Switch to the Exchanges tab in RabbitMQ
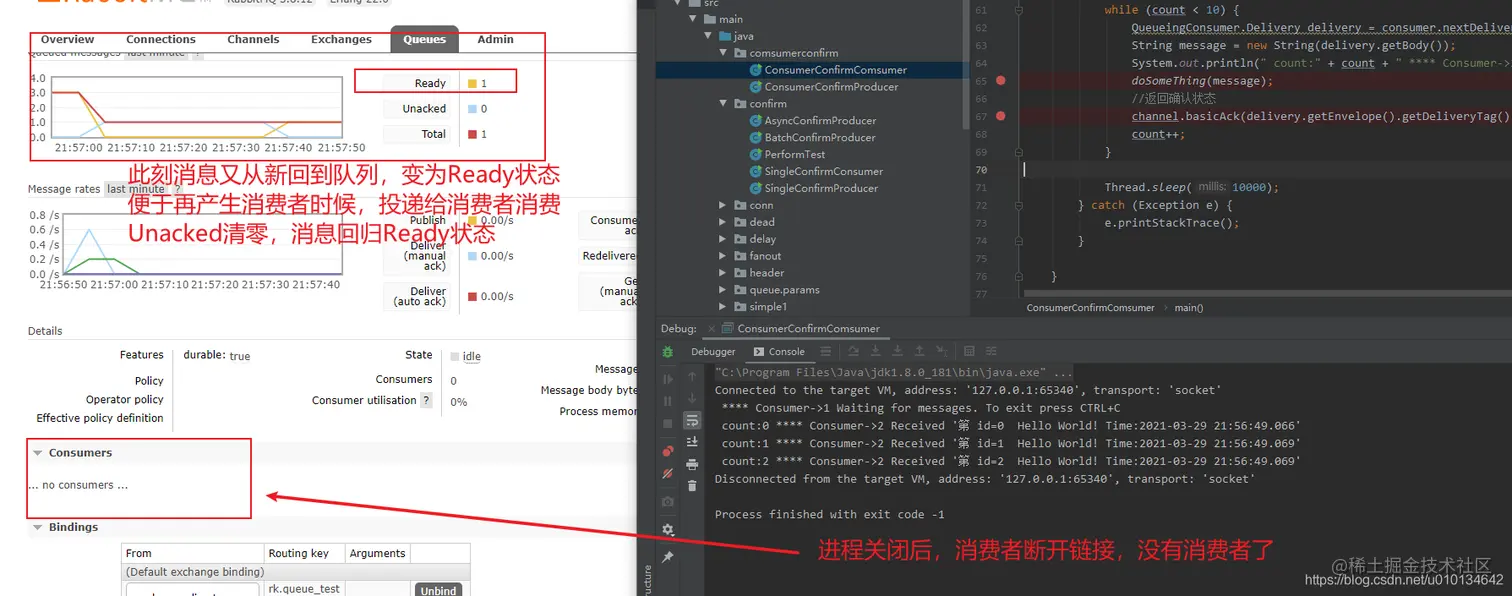1512x596 pixels. (x=341, y=39)
